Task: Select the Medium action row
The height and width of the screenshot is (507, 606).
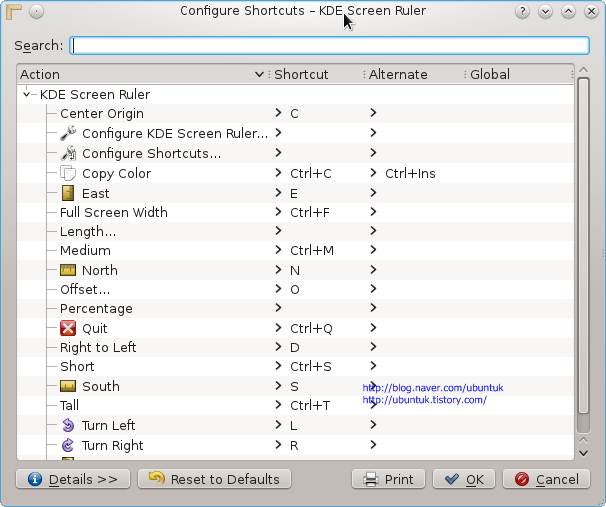Action: click(x=296, y=250)
